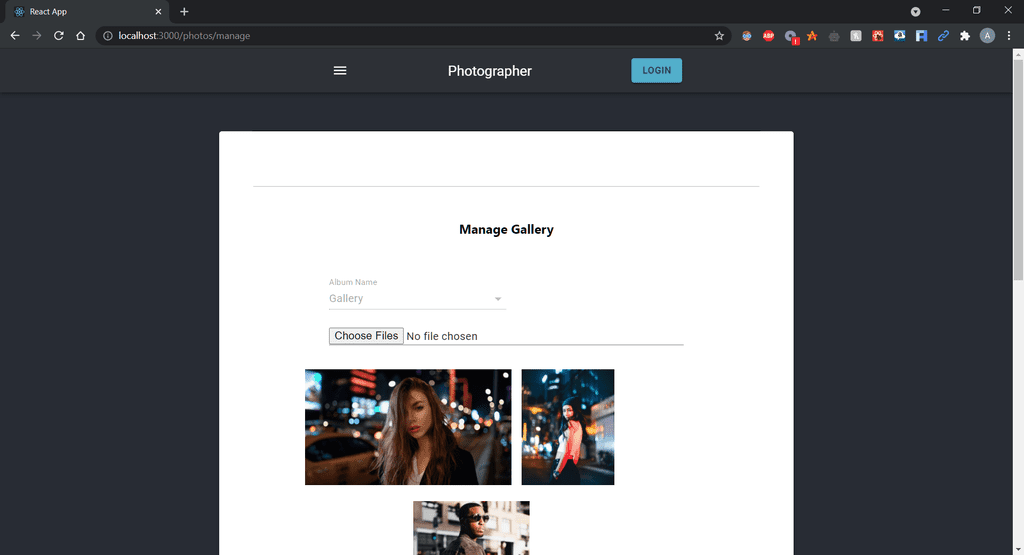The width and height of the screenshot is (1024, 555).
Task: Reload the current page
Action: pos(59,36)
